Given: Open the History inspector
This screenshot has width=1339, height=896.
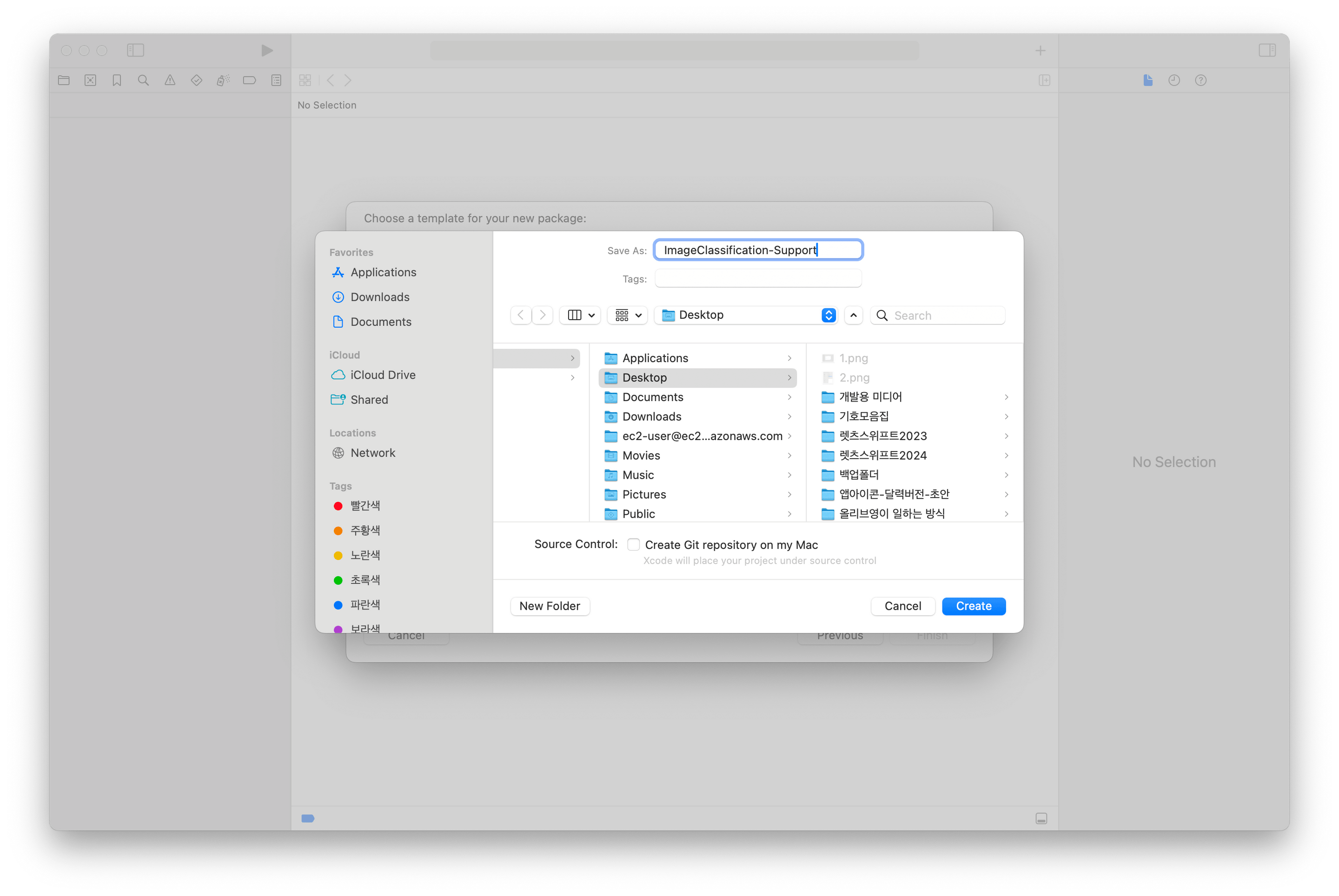Looking at the screenshot, I should click(1174, 80).
